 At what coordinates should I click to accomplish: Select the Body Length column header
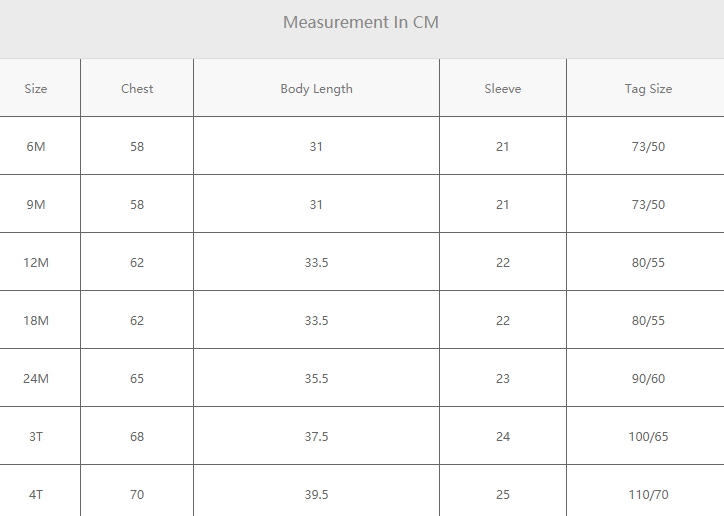[316, 88]
